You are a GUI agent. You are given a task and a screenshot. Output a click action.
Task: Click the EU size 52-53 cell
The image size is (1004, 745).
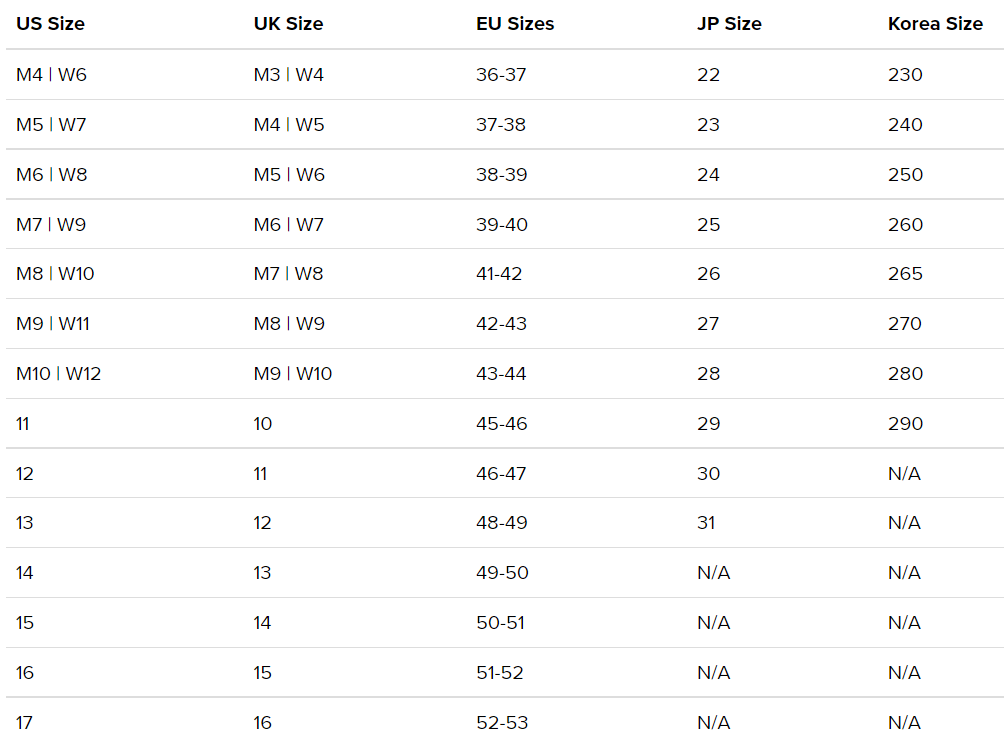(x=502, y=722)
